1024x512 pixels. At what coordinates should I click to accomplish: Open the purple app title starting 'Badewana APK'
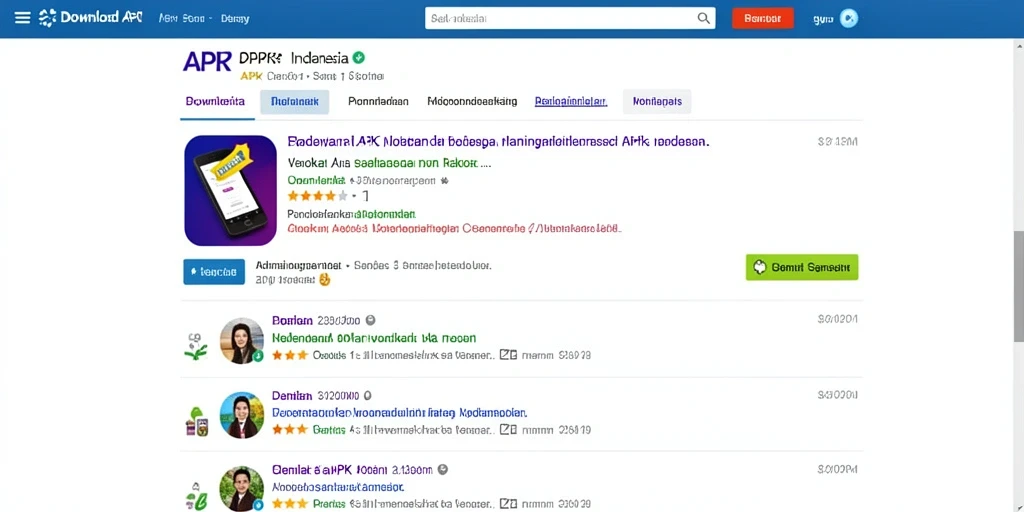[498, 141]
